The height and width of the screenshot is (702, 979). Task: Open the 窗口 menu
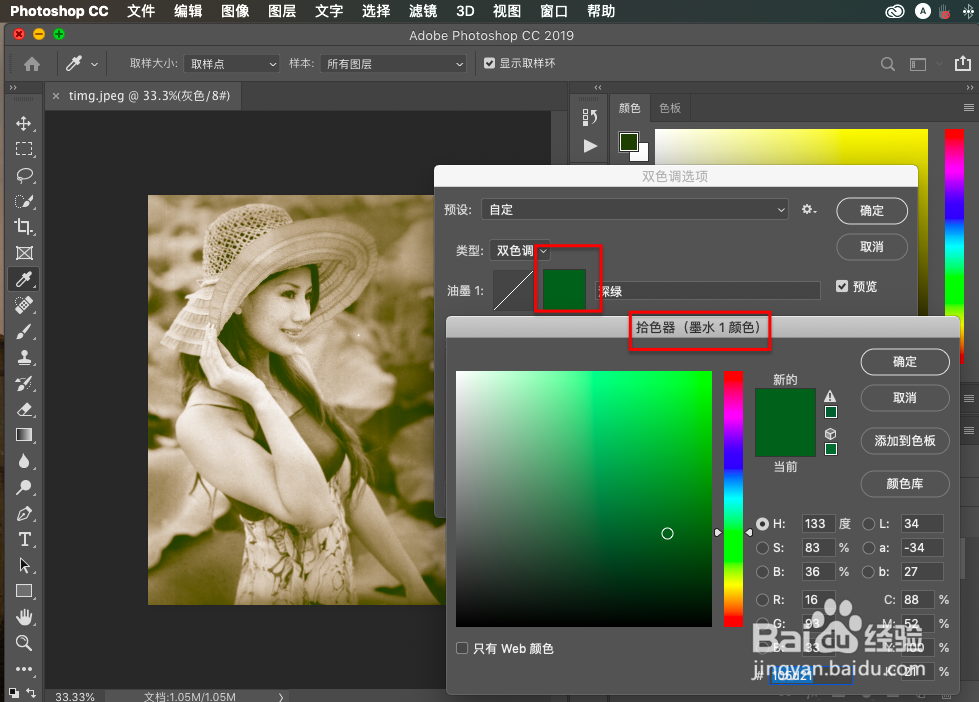tap(553, 11)
